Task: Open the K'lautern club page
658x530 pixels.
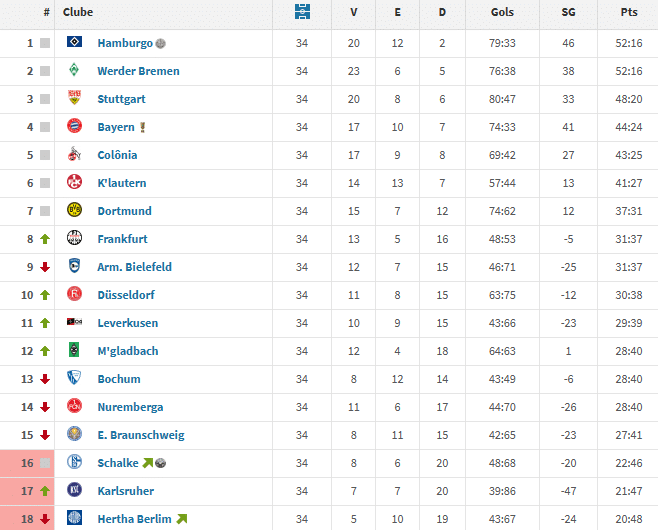Action: [122, 183]
